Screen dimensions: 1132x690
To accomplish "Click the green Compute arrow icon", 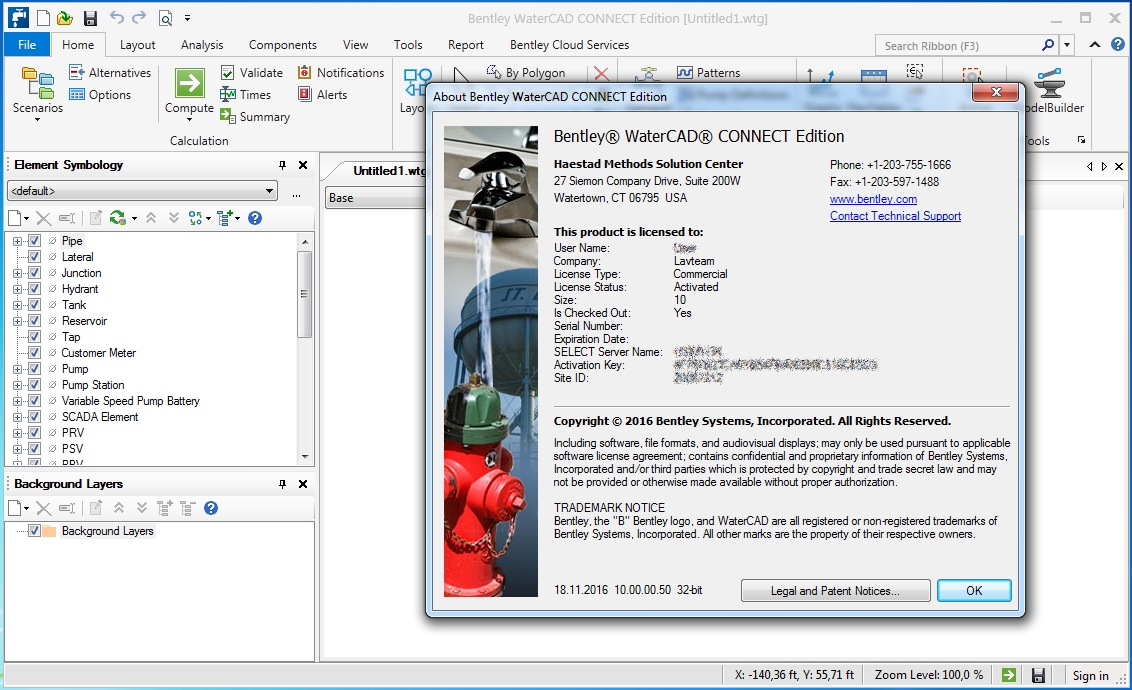I will click(x=189, y=83).
